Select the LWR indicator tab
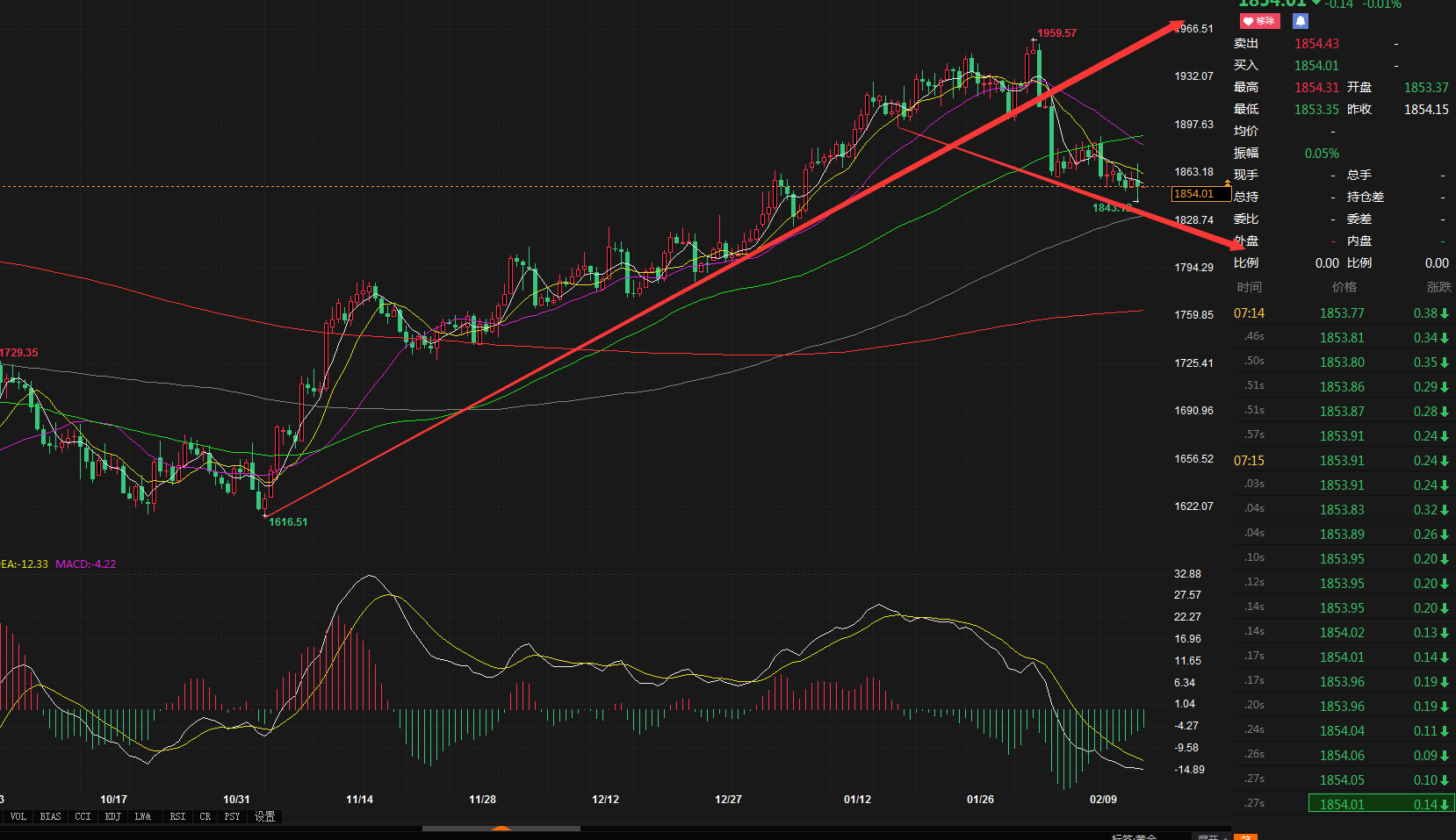This screenshot has width=1456, height=840. pos(143,816)
